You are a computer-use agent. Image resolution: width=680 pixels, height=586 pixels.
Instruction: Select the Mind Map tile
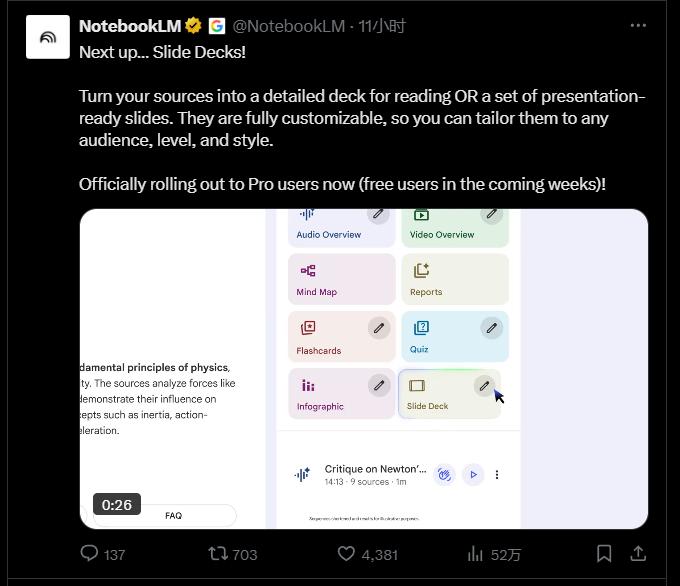(340, 277)
